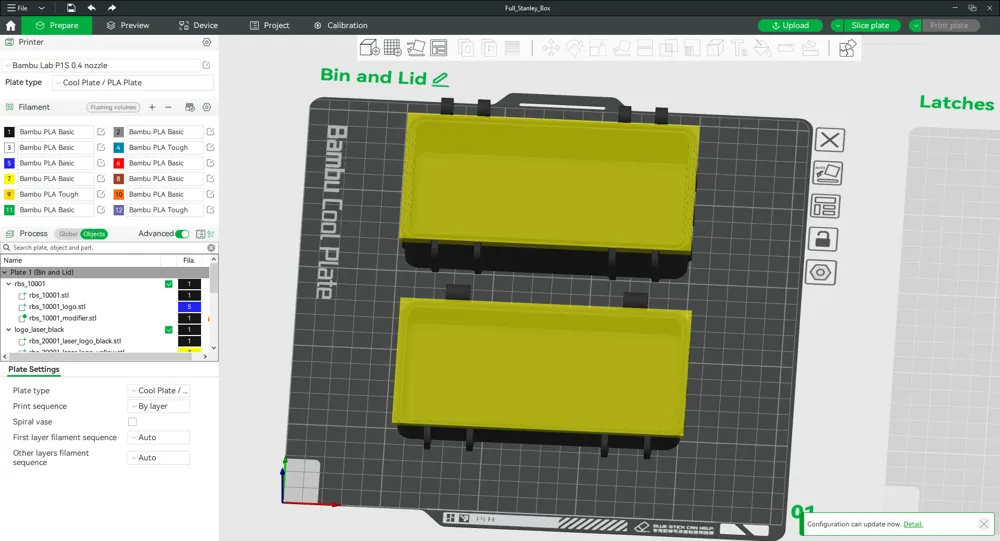This screenshot has height=541, width=1000.
Task: Switch Process mode to Global
Action: coord(68,234)
